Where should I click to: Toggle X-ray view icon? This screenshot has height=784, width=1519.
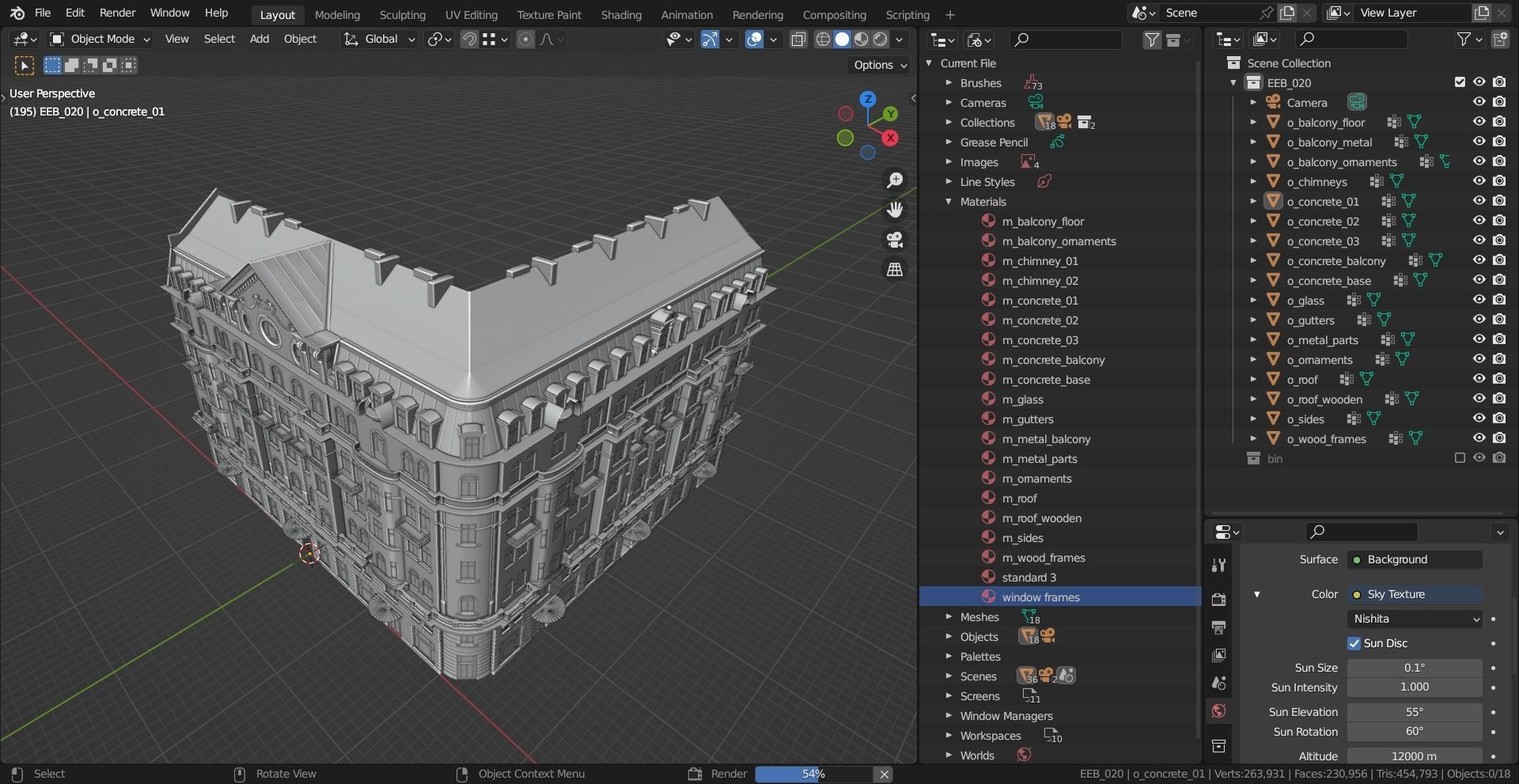pos(798,39)
